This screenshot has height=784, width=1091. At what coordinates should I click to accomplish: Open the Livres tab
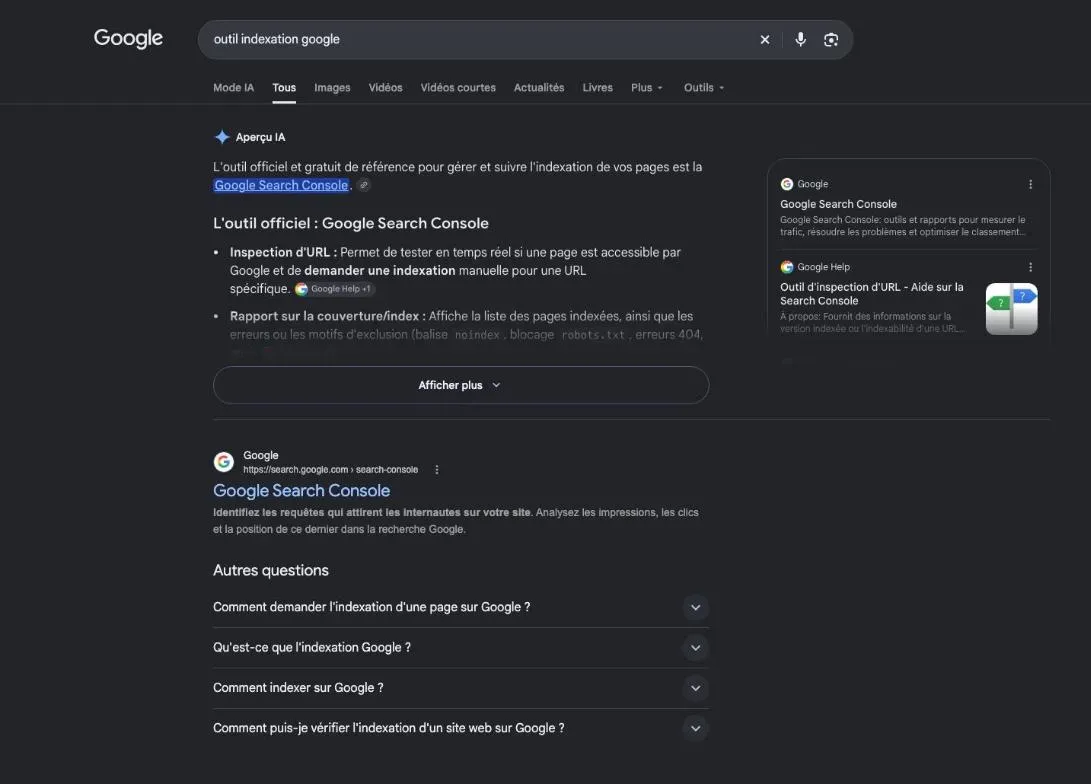pos(598,88)
